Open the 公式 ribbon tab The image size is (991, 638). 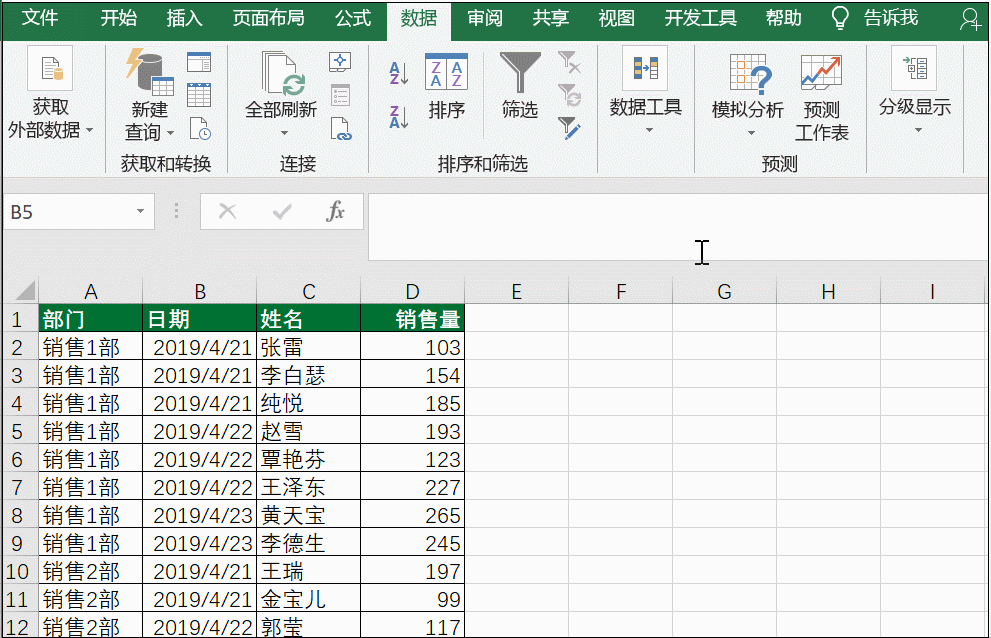pos(352,18)
